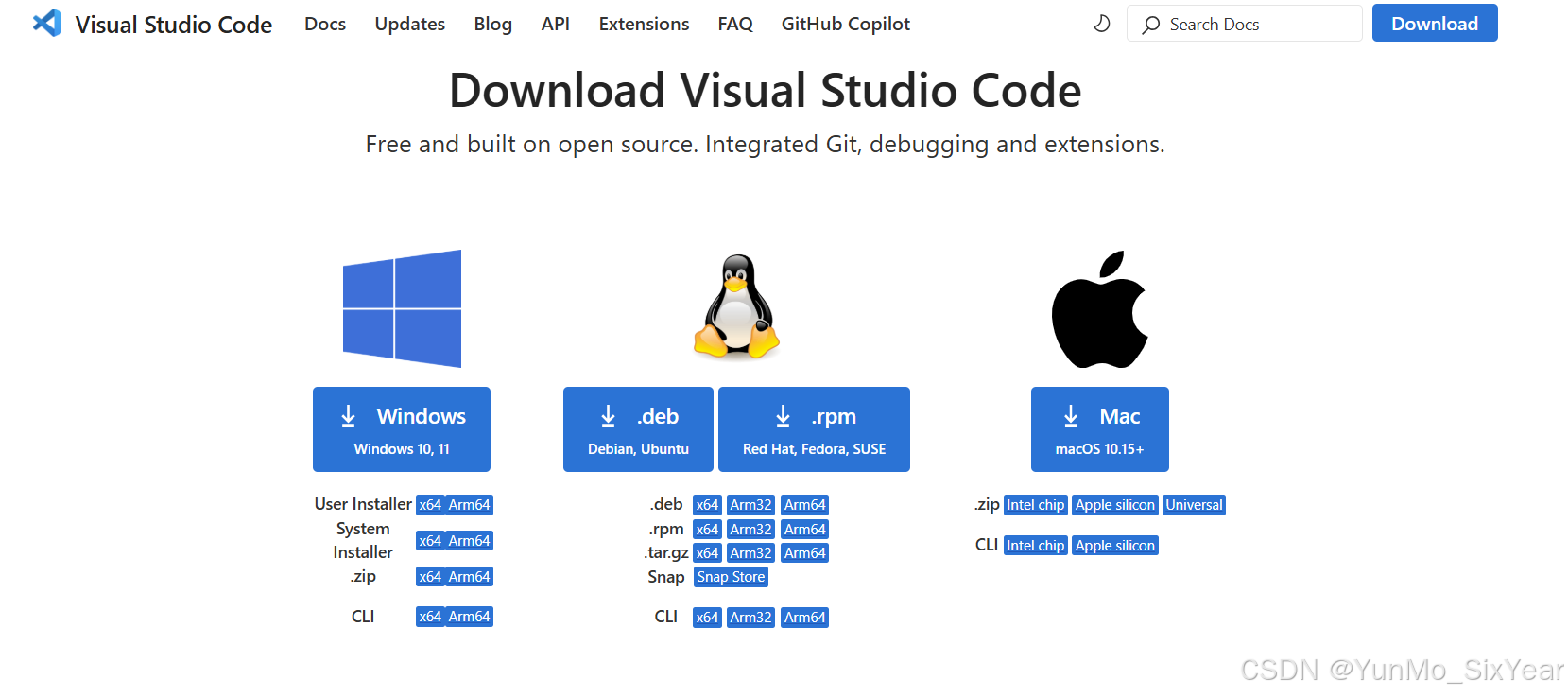Open the FAQ navigation item
The height and width of the screenshot is (698, 1568).
pyautogui.click(x=735, y=24)
